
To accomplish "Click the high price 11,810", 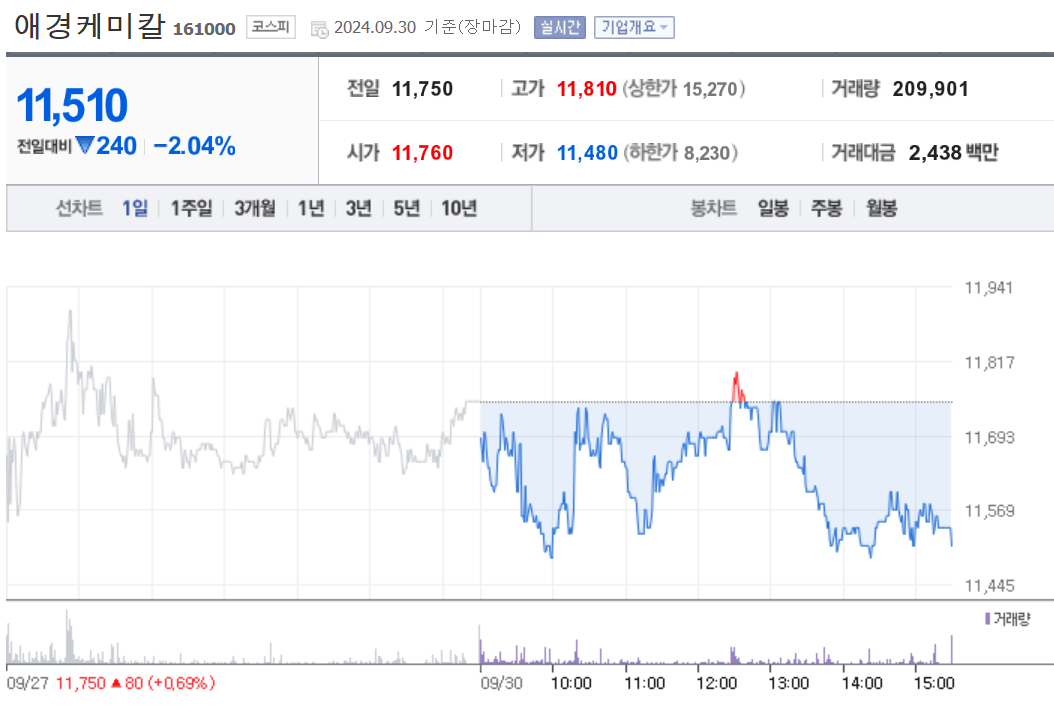I will click(586, 89).
